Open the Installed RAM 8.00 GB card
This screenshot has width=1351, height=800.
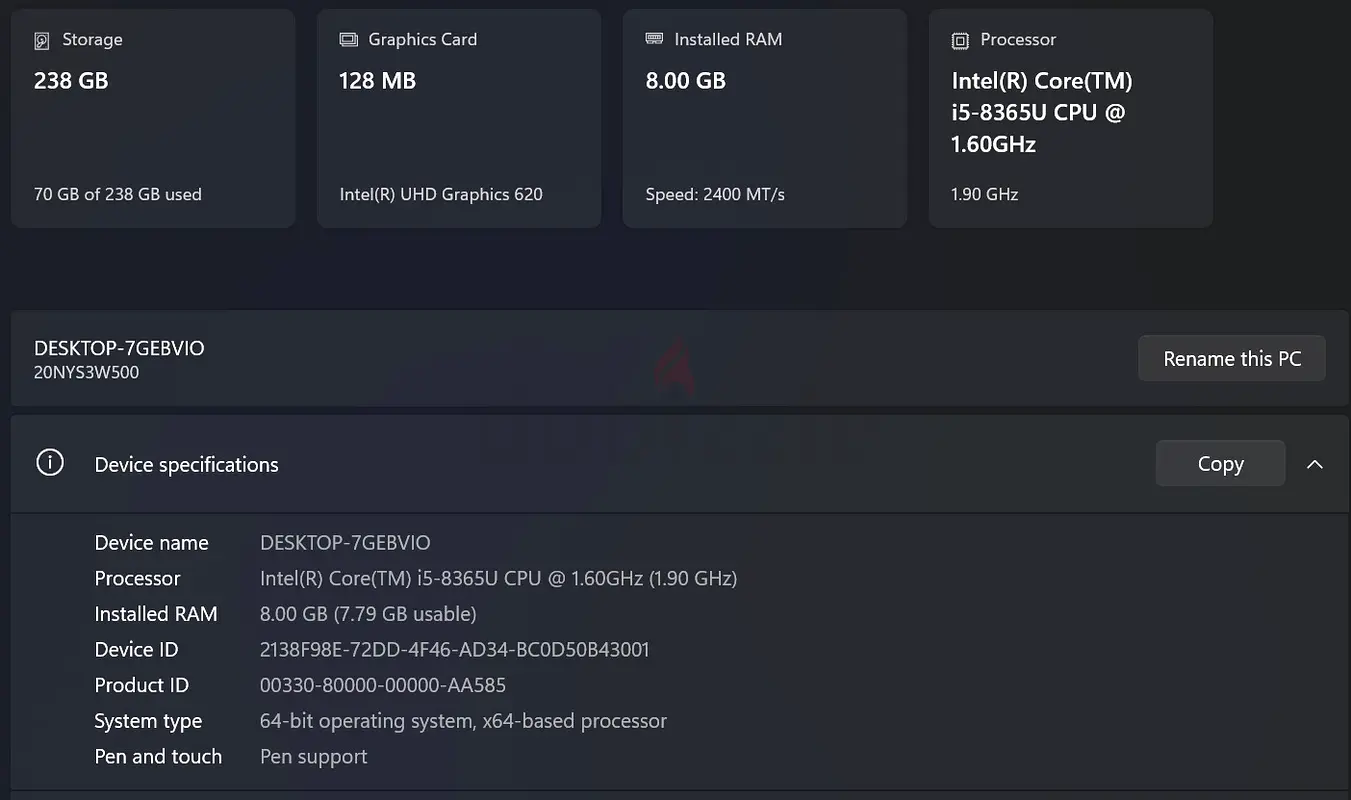click(x=765, y=118)
